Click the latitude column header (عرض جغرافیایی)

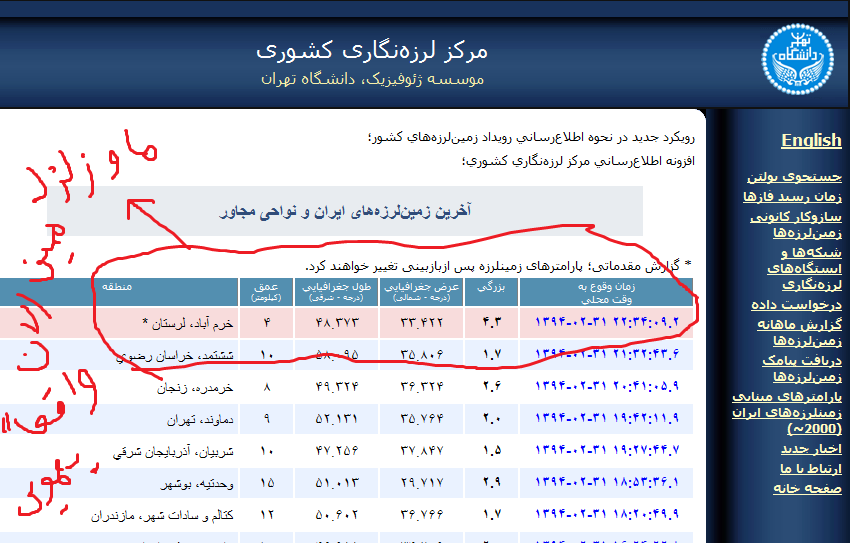(422, 292)
